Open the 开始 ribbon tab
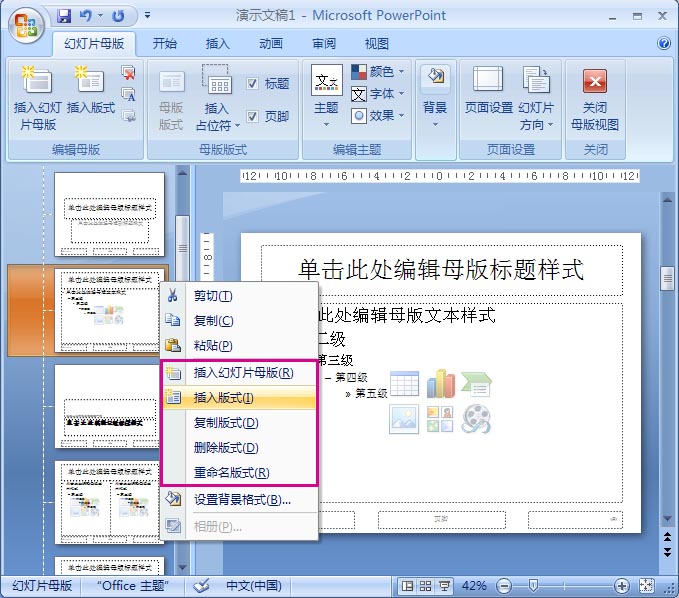Viewport: 679px width, 598px height. (x=165, y=44)
